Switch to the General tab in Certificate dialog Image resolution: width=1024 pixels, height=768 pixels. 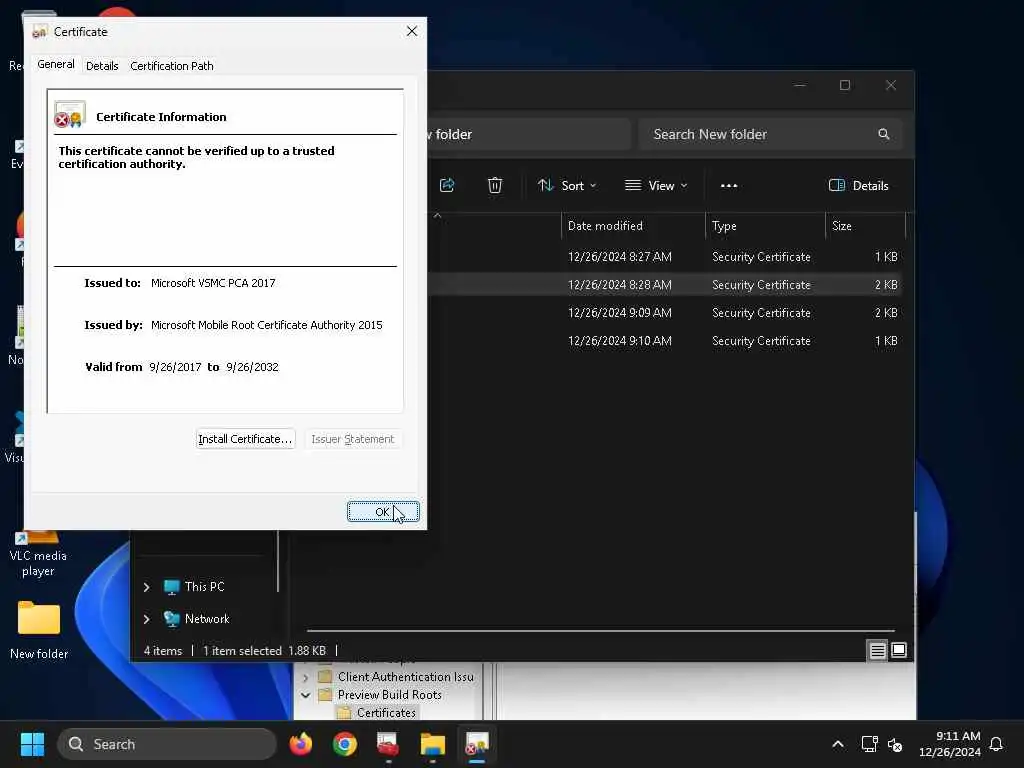(x=56, y=65)
